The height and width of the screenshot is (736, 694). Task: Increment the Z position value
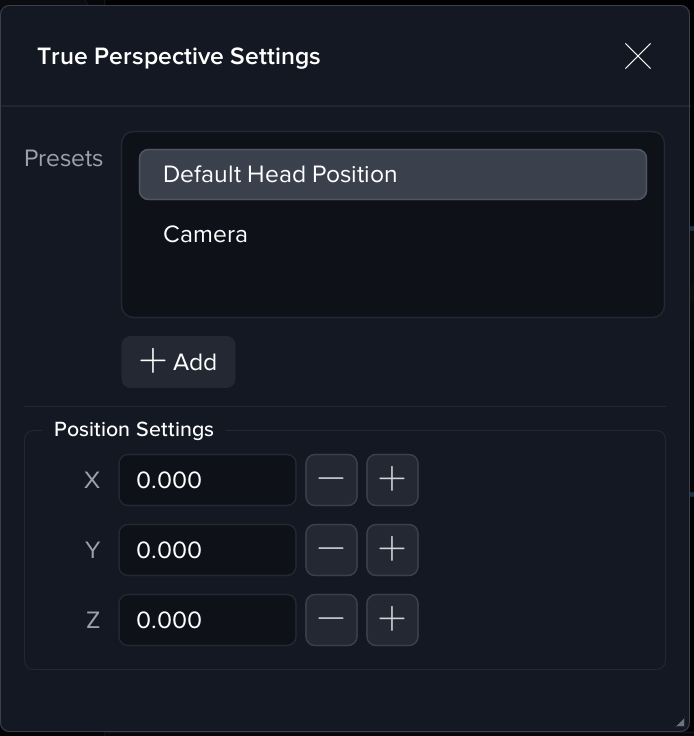(x=392, y=620)
